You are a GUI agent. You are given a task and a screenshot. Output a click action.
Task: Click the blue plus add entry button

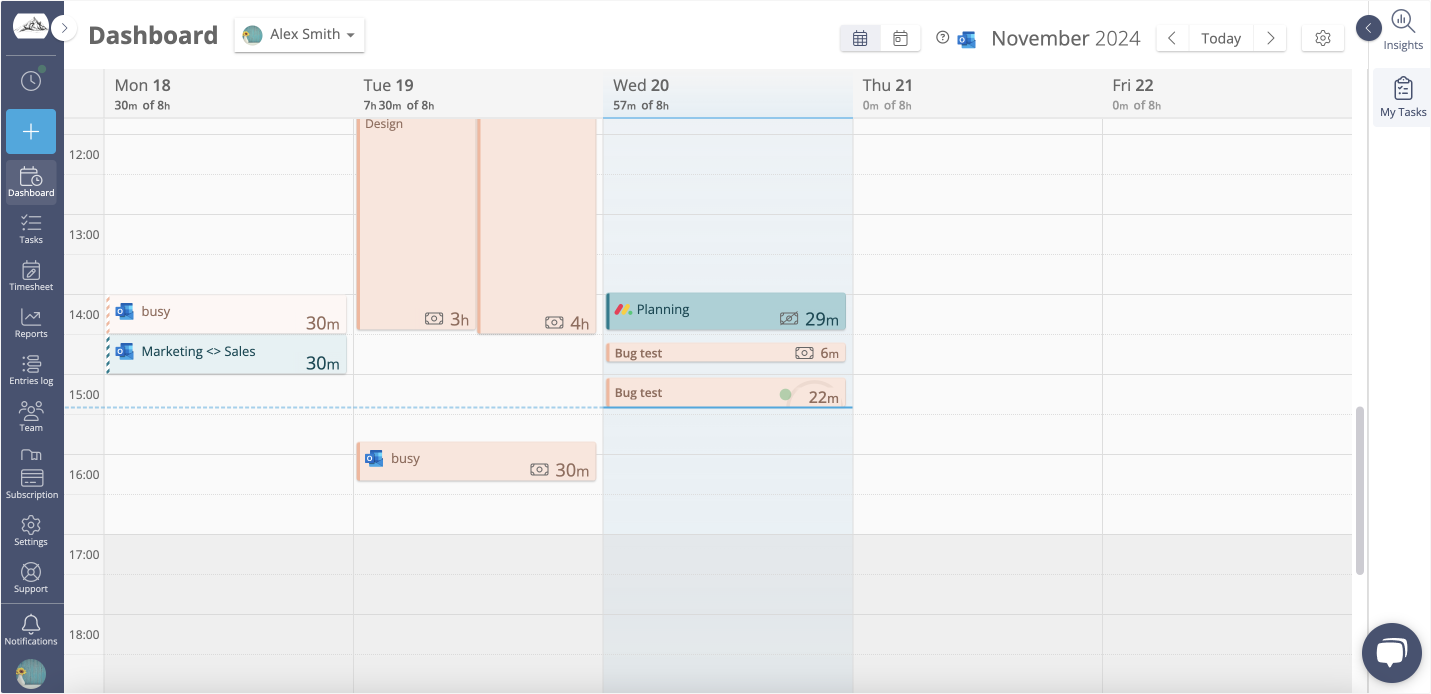coord(31,131)
